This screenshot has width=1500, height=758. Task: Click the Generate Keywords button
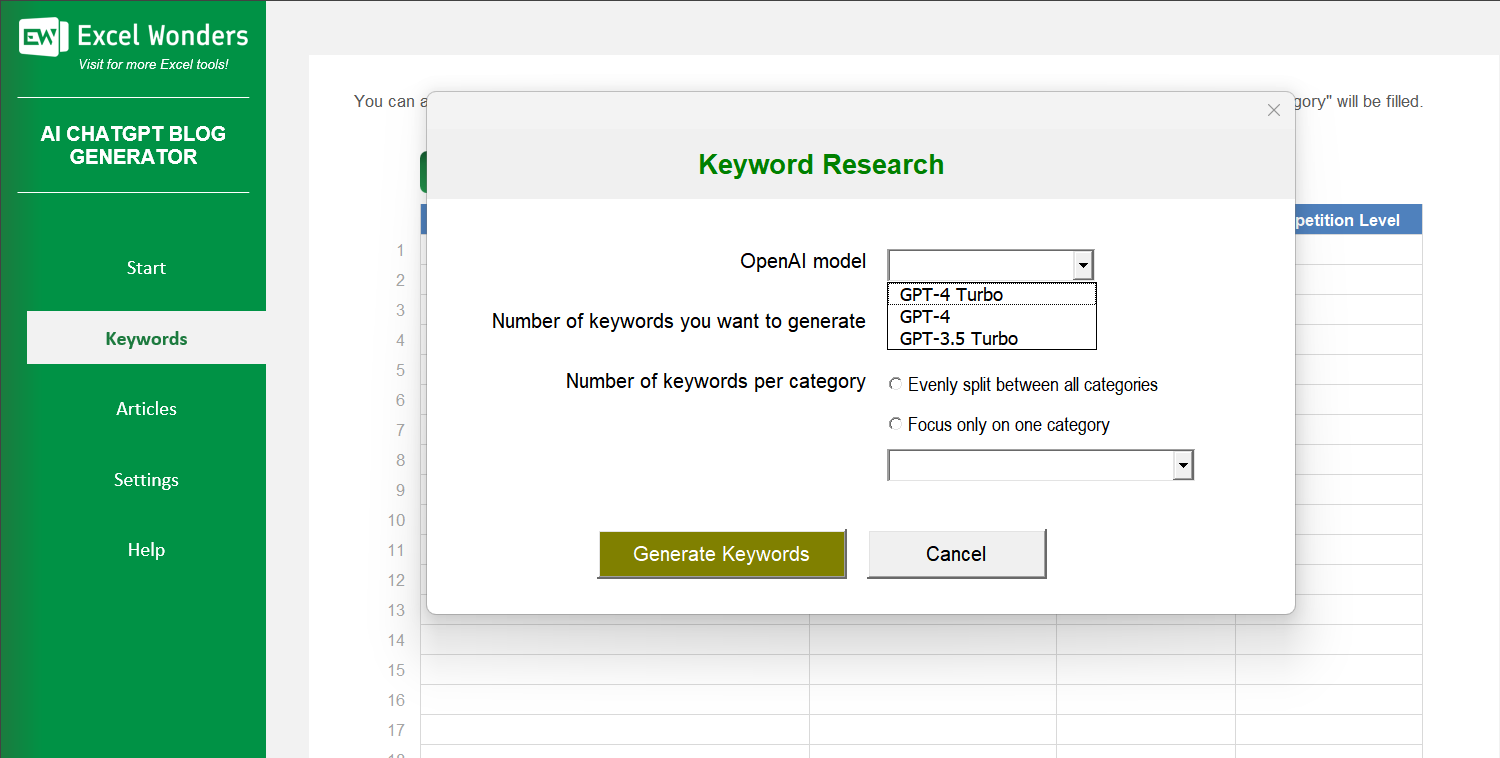point(722,553)
